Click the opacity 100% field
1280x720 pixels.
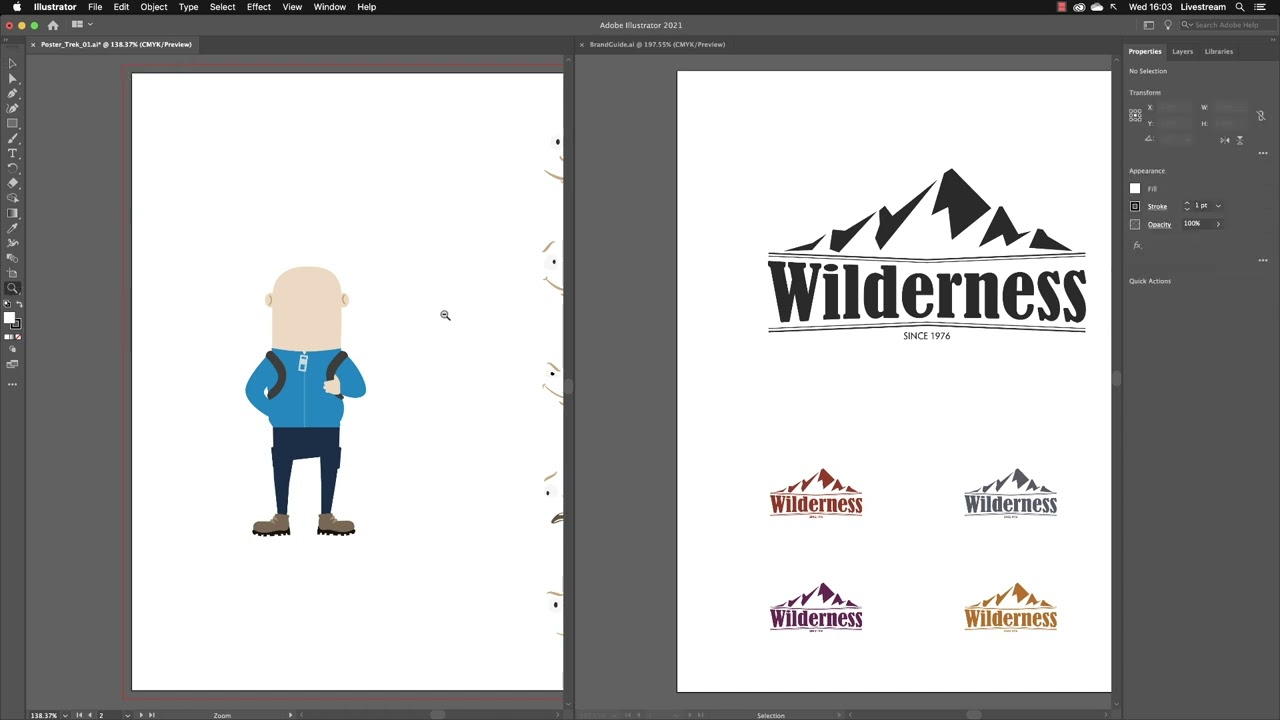click(1196, 224)
